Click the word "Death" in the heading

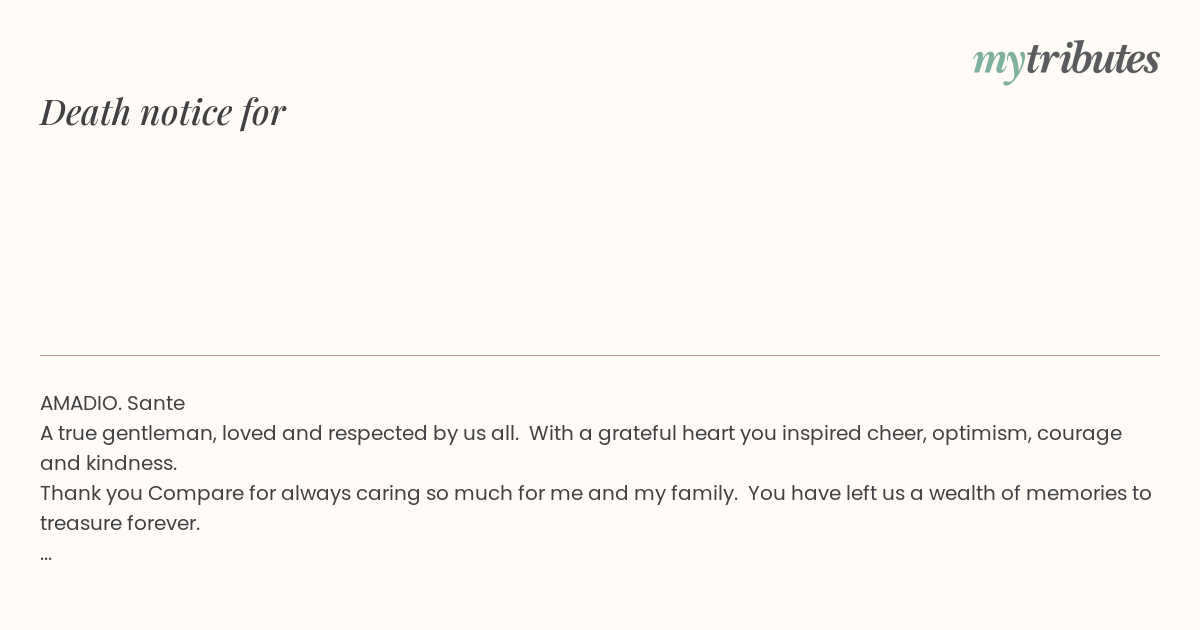tap(86, 112)
